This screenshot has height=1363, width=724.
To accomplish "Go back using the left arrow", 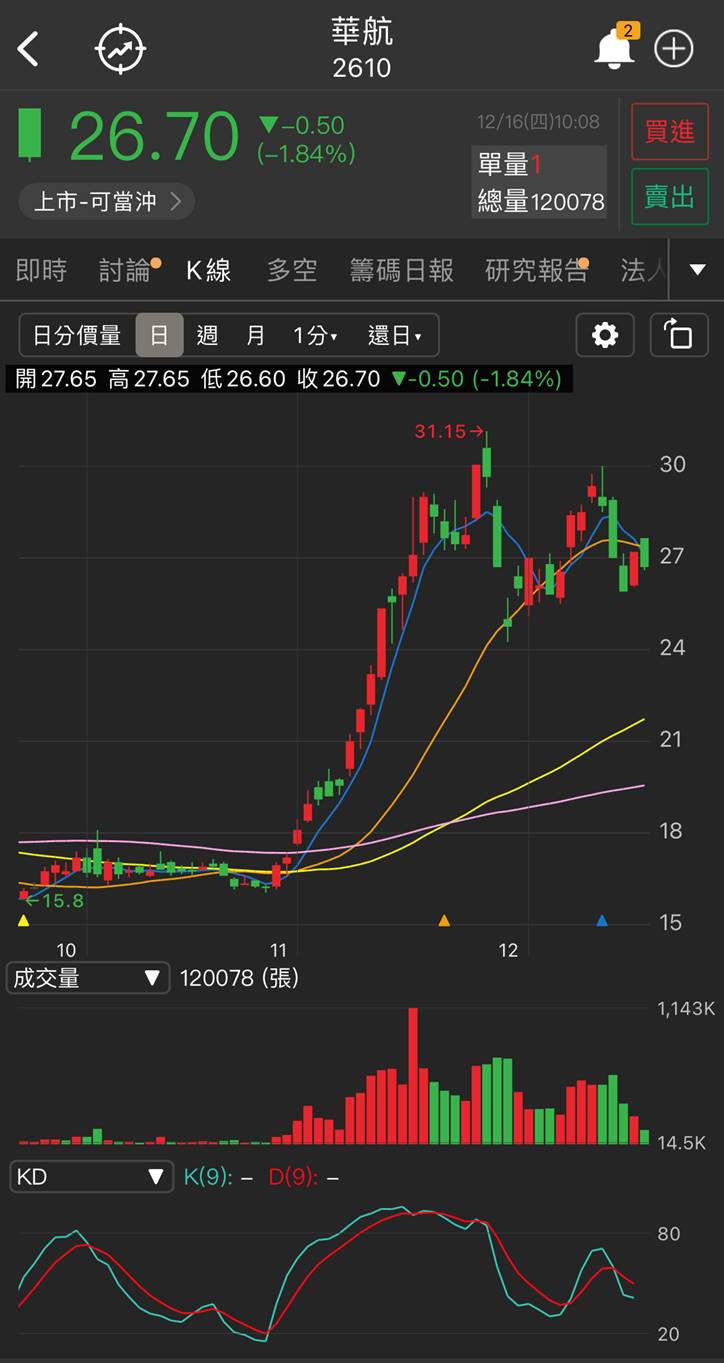I will (28, 48).
